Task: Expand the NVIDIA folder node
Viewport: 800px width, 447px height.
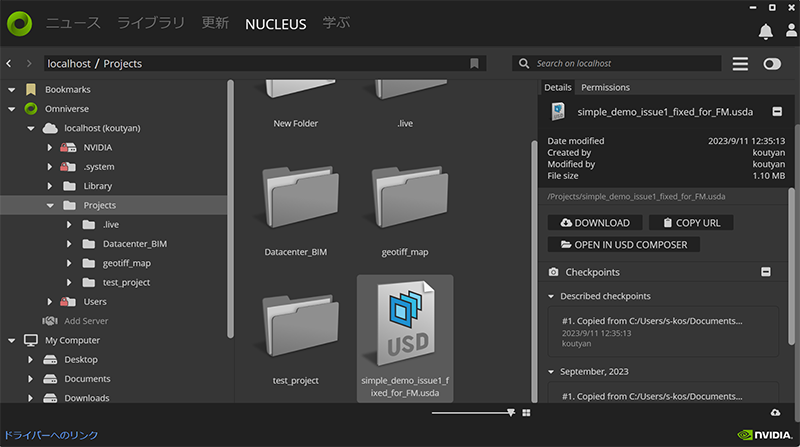Action: point(49,147)
